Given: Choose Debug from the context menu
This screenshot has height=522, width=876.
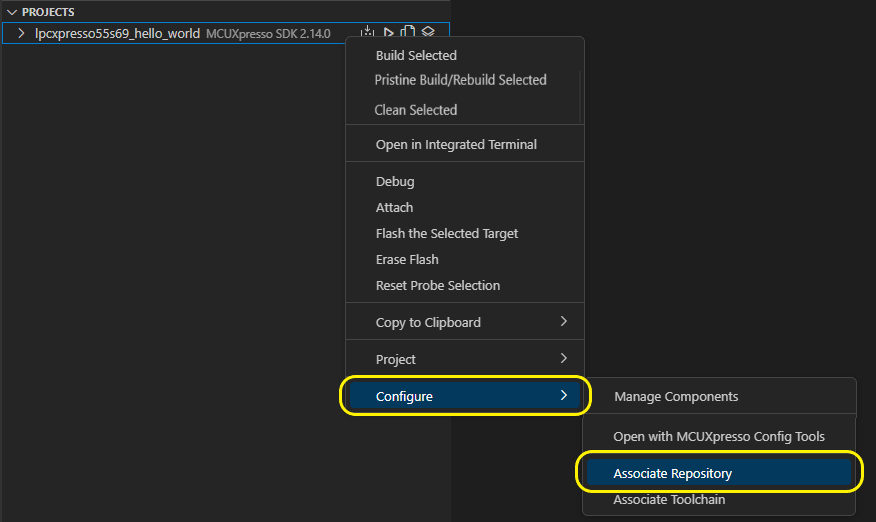Looking at the screenshot, I should pos(465,182).
